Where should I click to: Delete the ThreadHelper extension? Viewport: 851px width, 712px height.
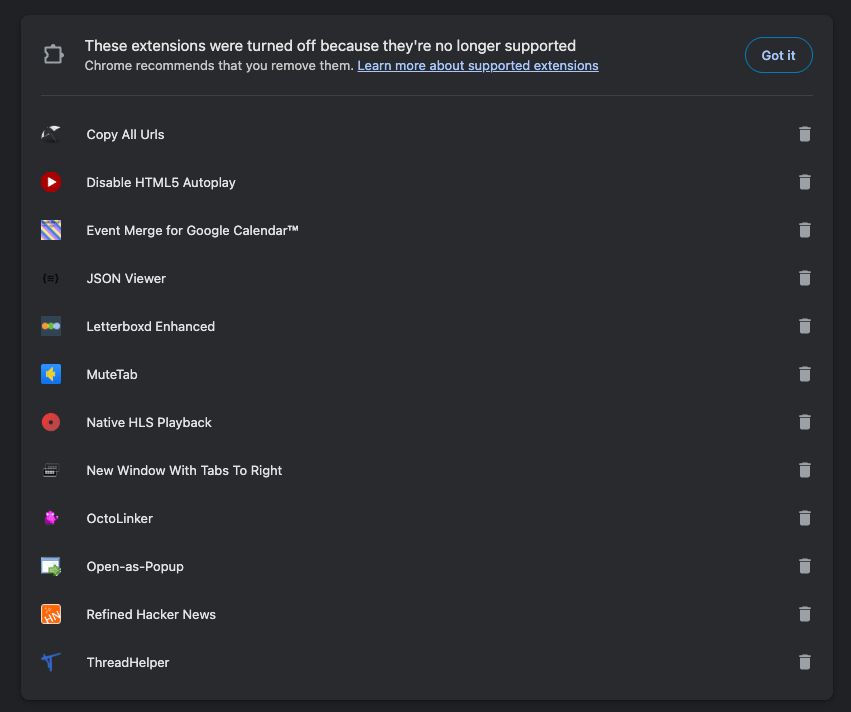click(804, 662)
